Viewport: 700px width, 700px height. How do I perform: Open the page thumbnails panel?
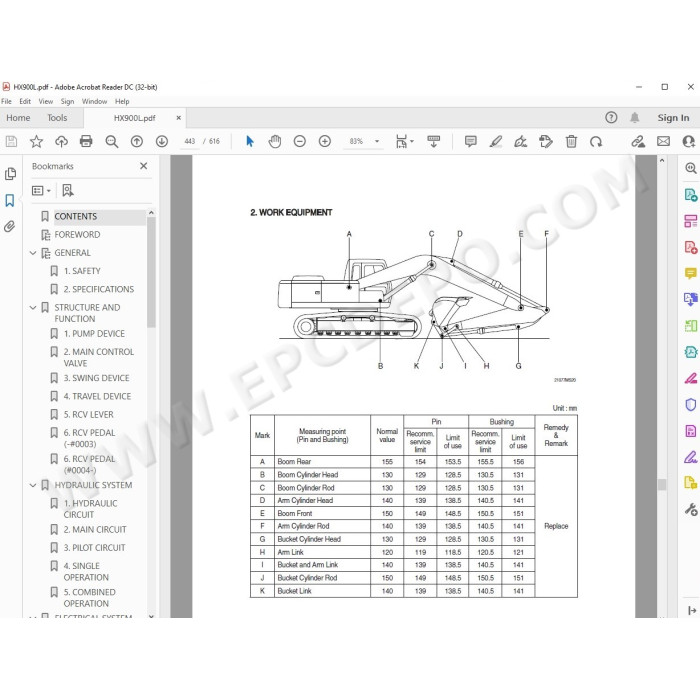click(x=10, y=174)
